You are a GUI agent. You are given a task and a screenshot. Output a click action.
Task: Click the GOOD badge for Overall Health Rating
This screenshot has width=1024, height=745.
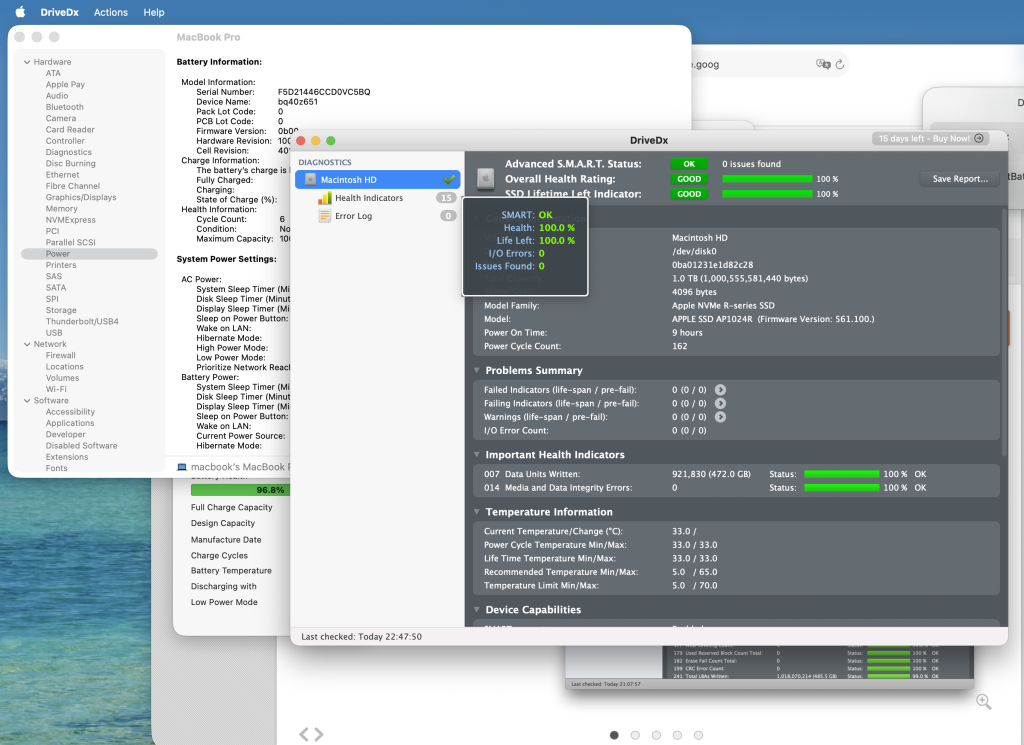tap(689, 179)
